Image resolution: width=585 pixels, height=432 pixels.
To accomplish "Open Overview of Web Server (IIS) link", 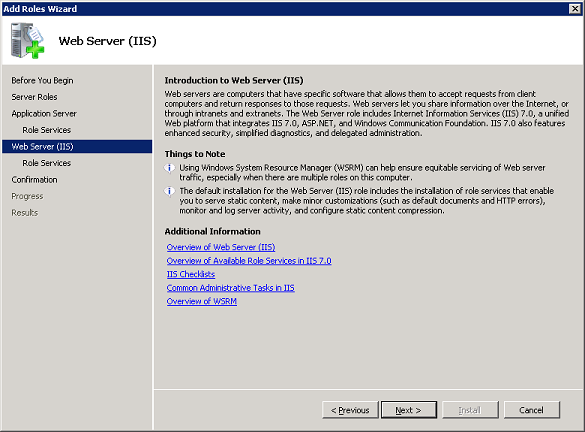I will (x=221, y=247).
